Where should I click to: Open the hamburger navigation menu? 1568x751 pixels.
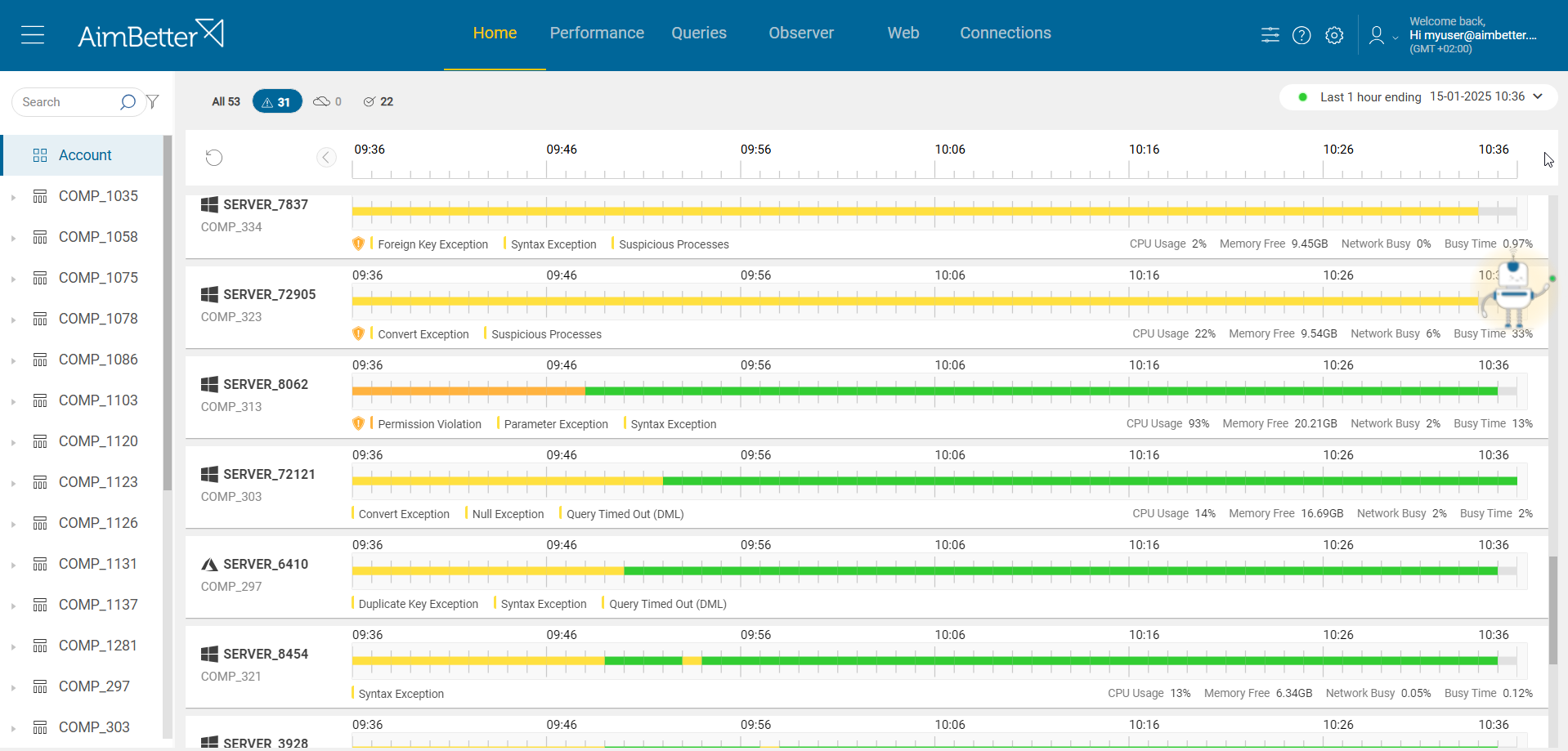point(33,35)
